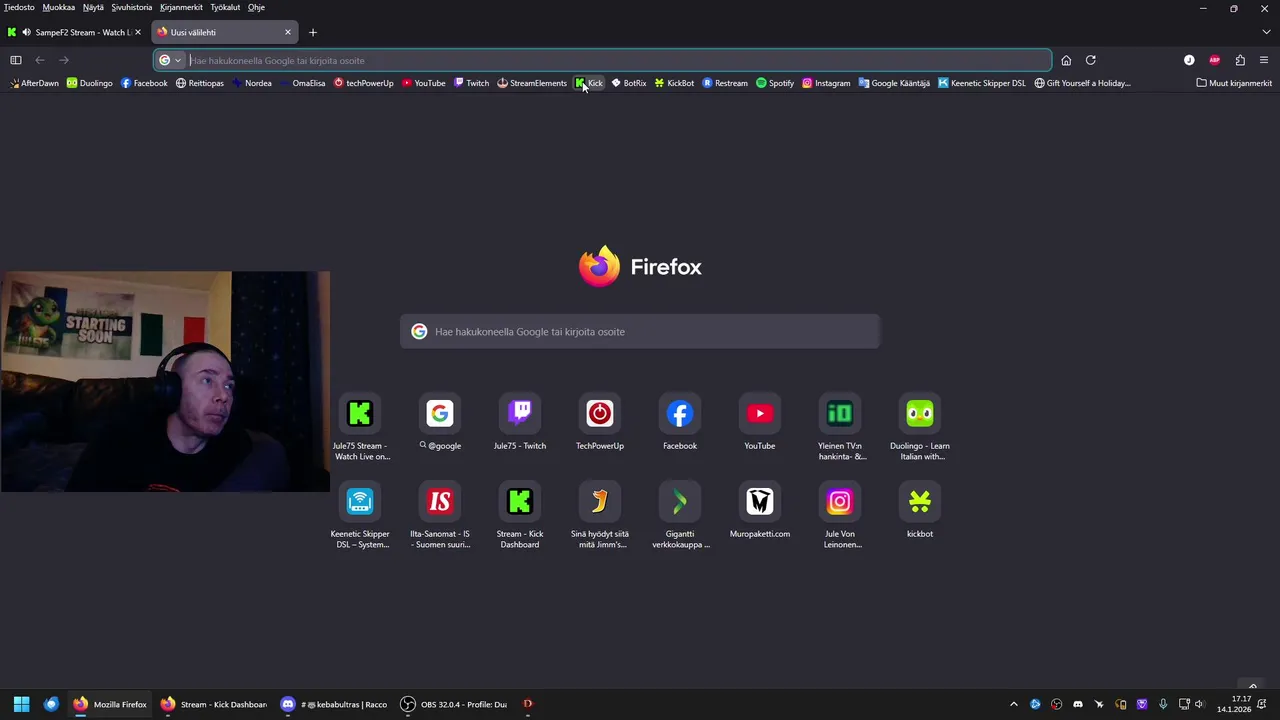This screenshot has width=1280, height=720.
Task: Open the Tiedosto menu
Action: coord(19,7)
